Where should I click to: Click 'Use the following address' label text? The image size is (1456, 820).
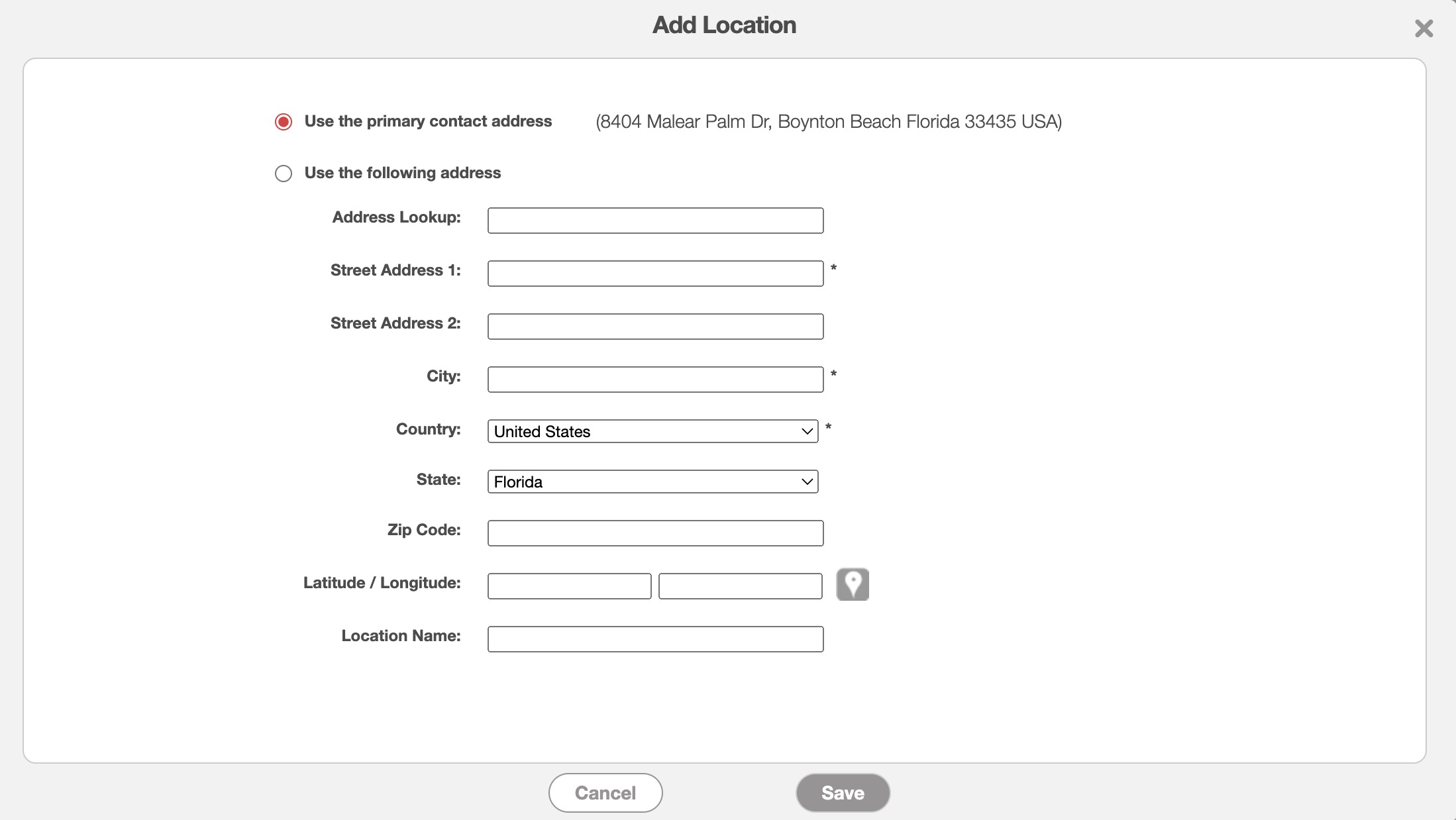tap(402, 173)
